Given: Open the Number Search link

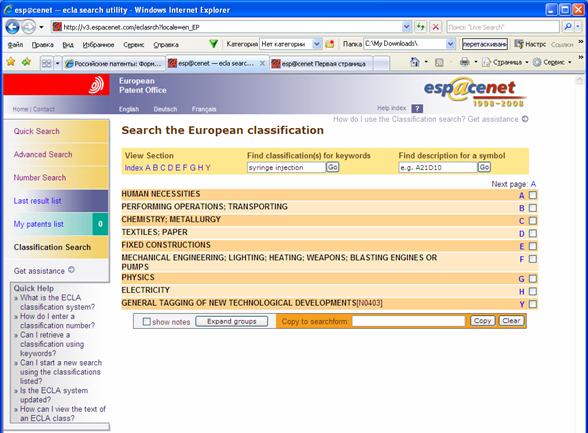Looking at the screenshot, I should [40, 178].
